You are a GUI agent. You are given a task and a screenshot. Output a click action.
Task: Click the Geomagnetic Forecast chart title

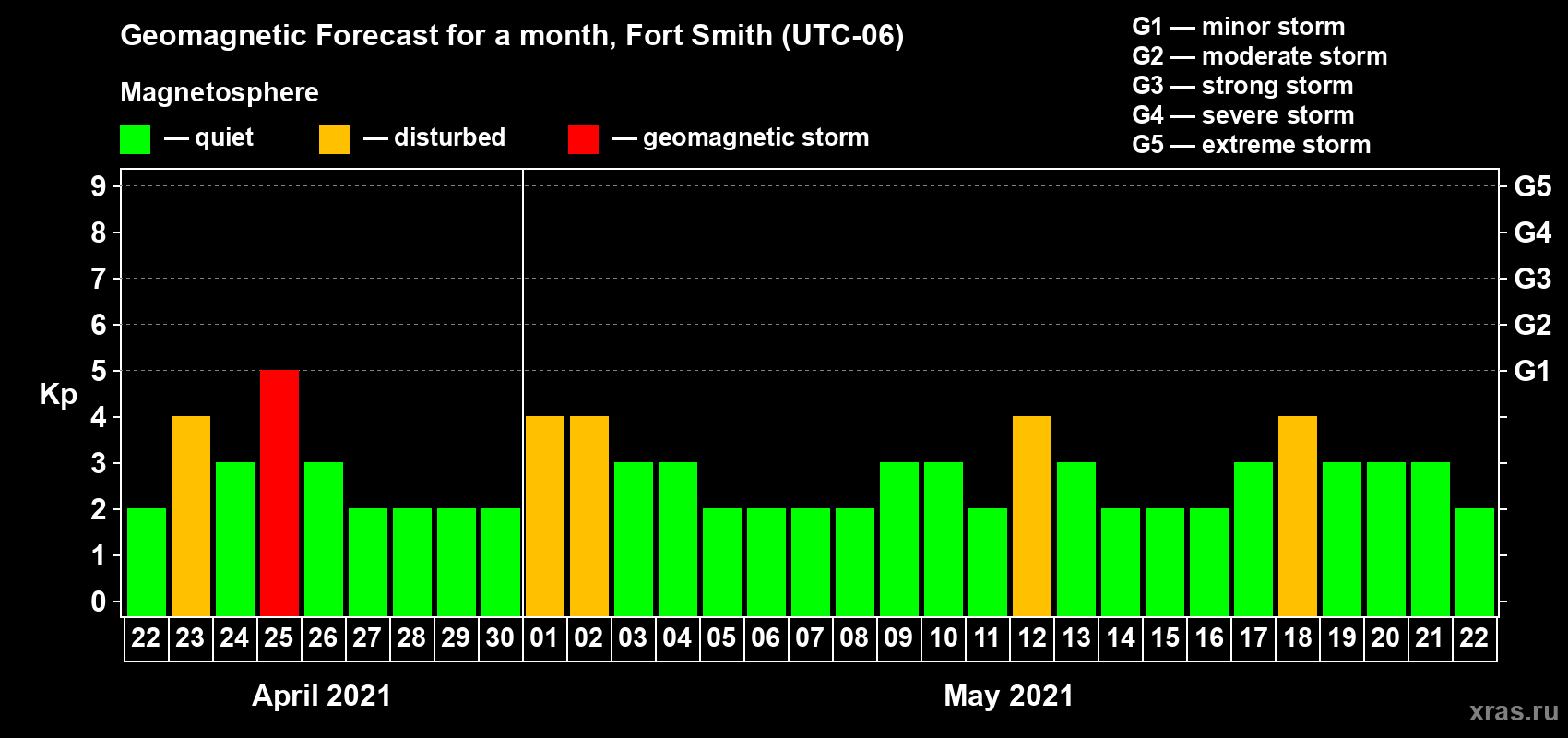coord(512,35)
